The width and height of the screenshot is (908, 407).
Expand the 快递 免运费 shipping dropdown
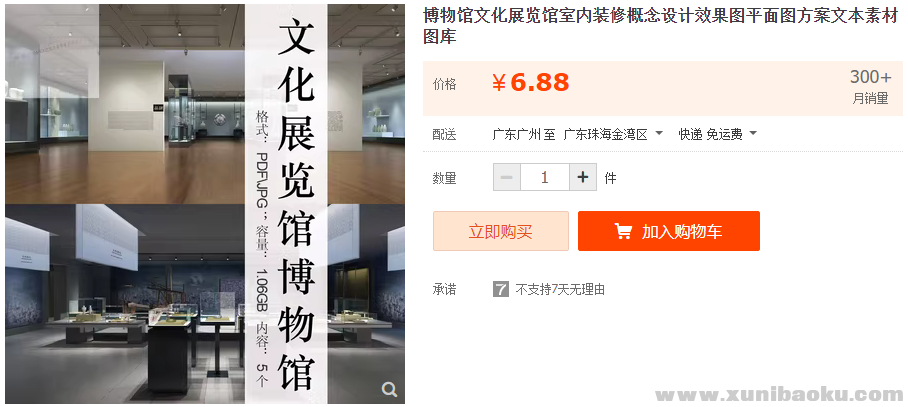(718, 135)
